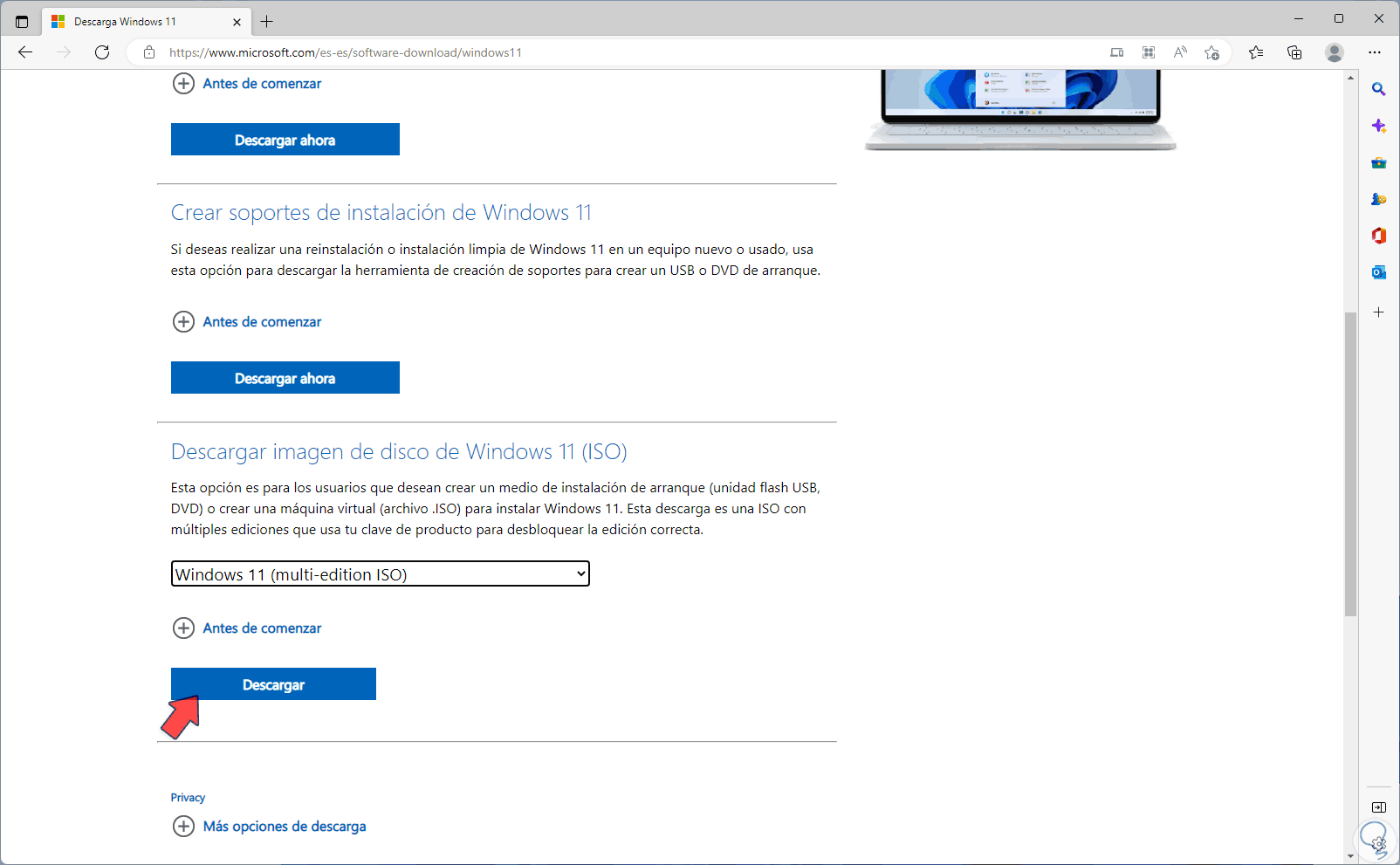Expand Más opciones de descarga
1400x865 pixels.
(269, 827)
